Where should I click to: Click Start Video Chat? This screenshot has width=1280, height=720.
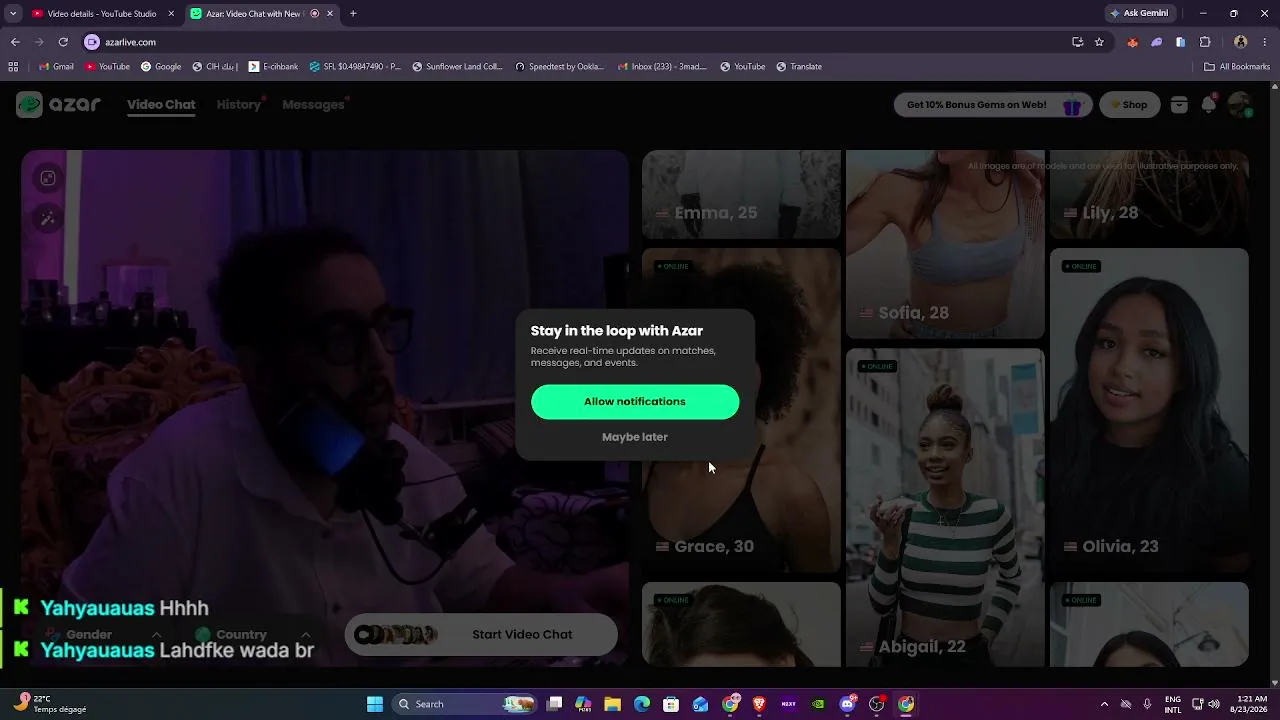pos(481,635)
